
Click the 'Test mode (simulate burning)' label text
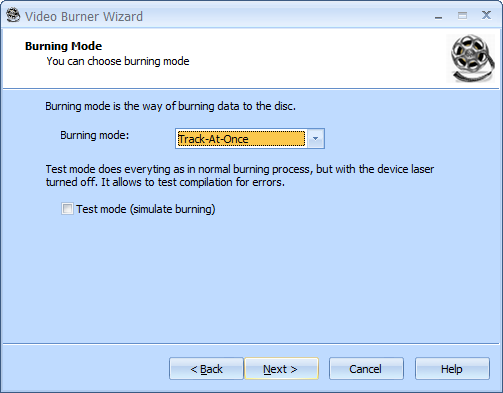146,209
